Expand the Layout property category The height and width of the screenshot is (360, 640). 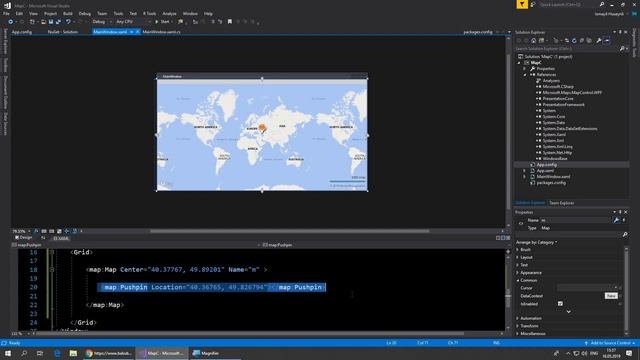[518, 257]
